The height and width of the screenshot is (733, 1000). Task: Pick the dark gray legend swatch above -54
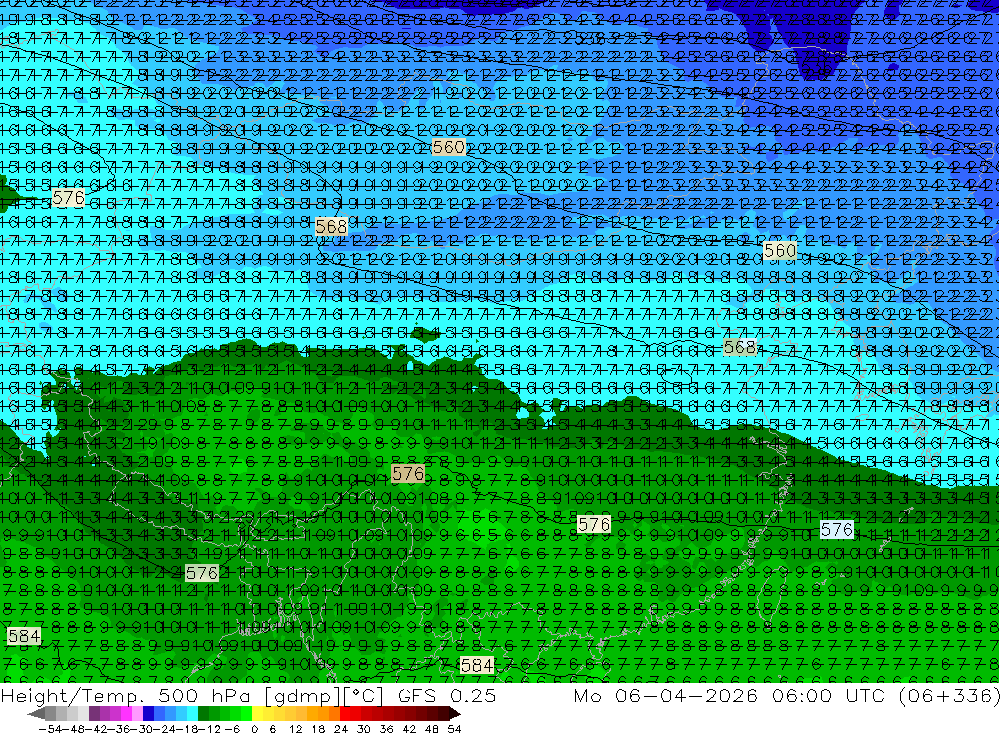pos(50,713)
